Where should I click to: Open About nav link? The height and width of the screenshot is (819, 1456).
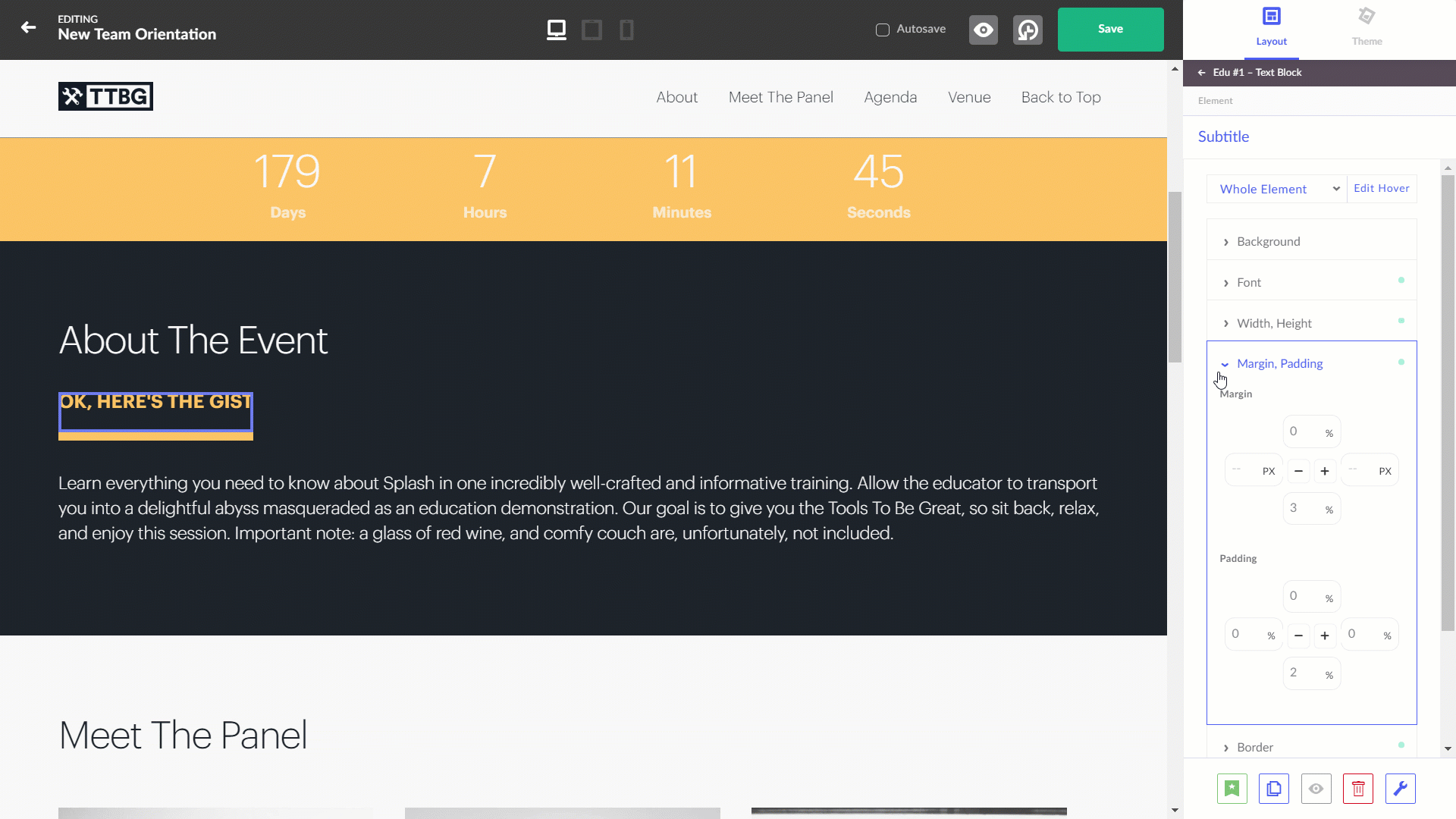pos(676,97)
